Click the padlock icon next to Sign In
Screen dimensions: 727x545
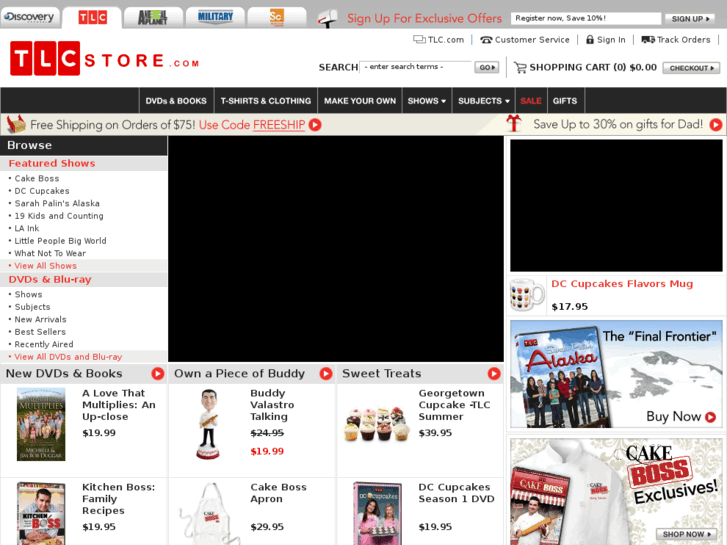click(590, 39)
